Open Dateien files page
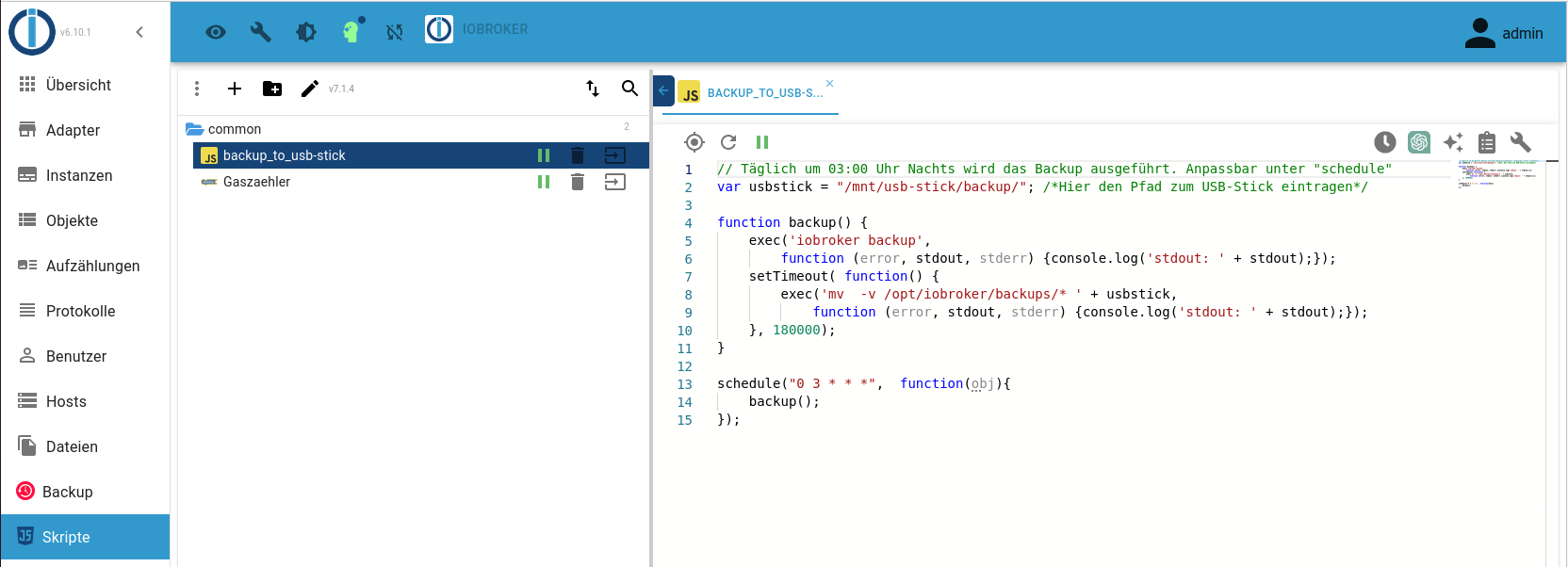 [85, 446]
